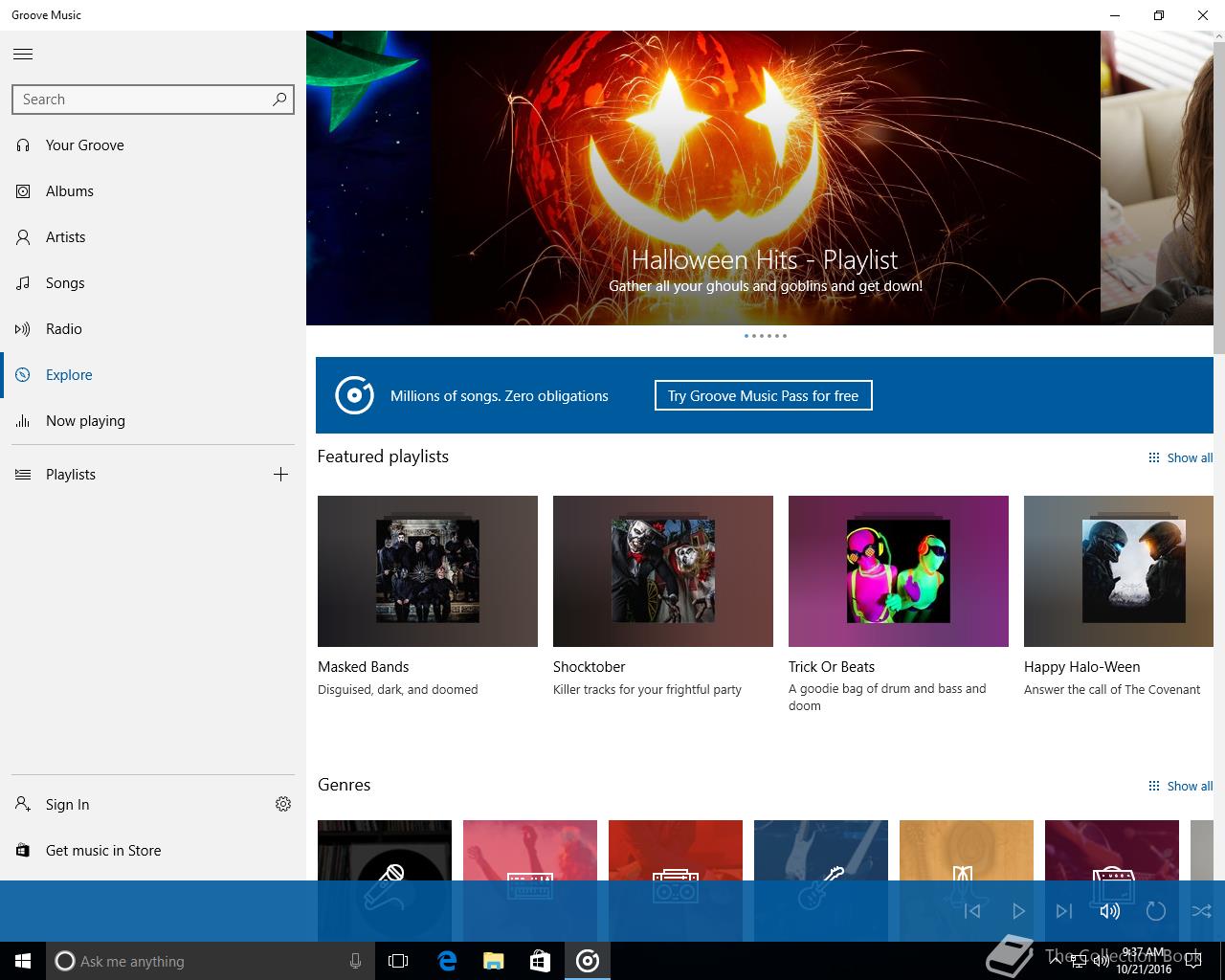This screenshot has width=1225, height=980.
Task: Launch Microsoft Edge from taskbar
Action: click(447, 961)
